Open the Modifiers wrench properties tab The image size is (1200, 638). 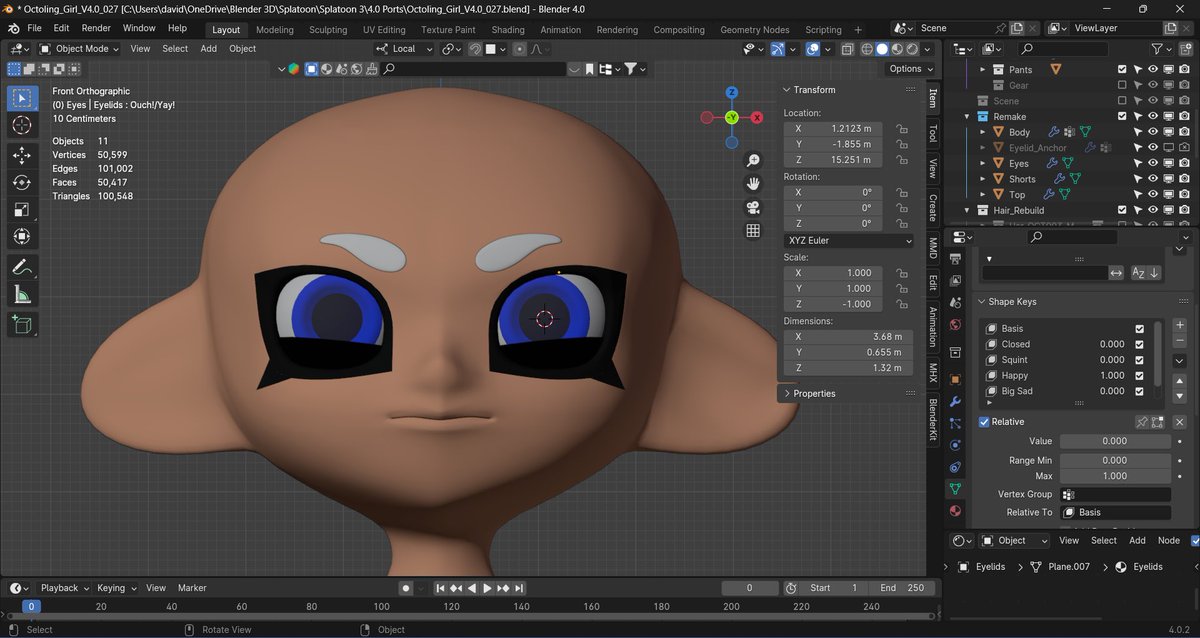pos(955,400)
